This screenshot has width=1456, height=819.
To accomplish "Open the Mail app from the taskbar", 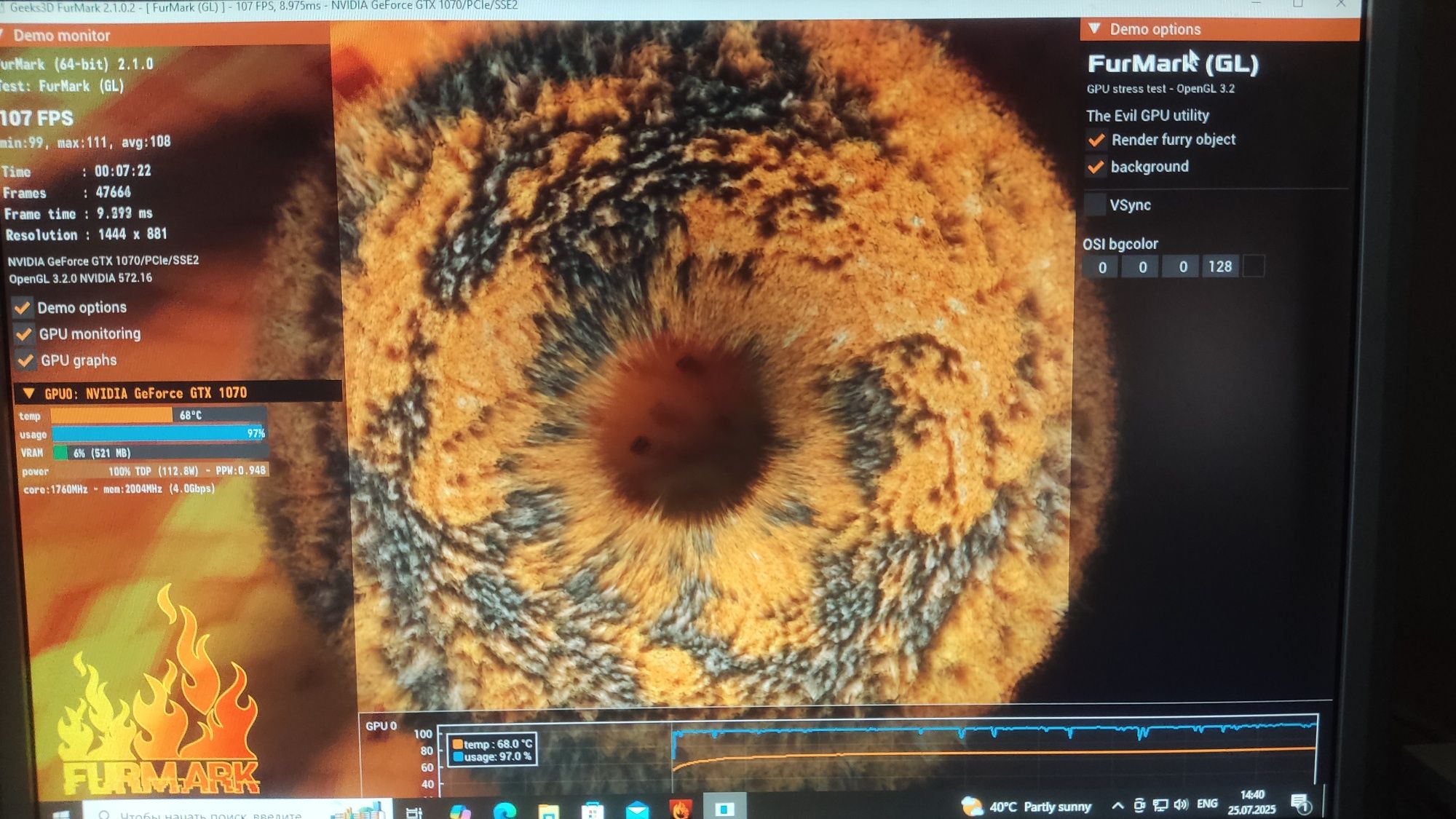I will (637, 810).
